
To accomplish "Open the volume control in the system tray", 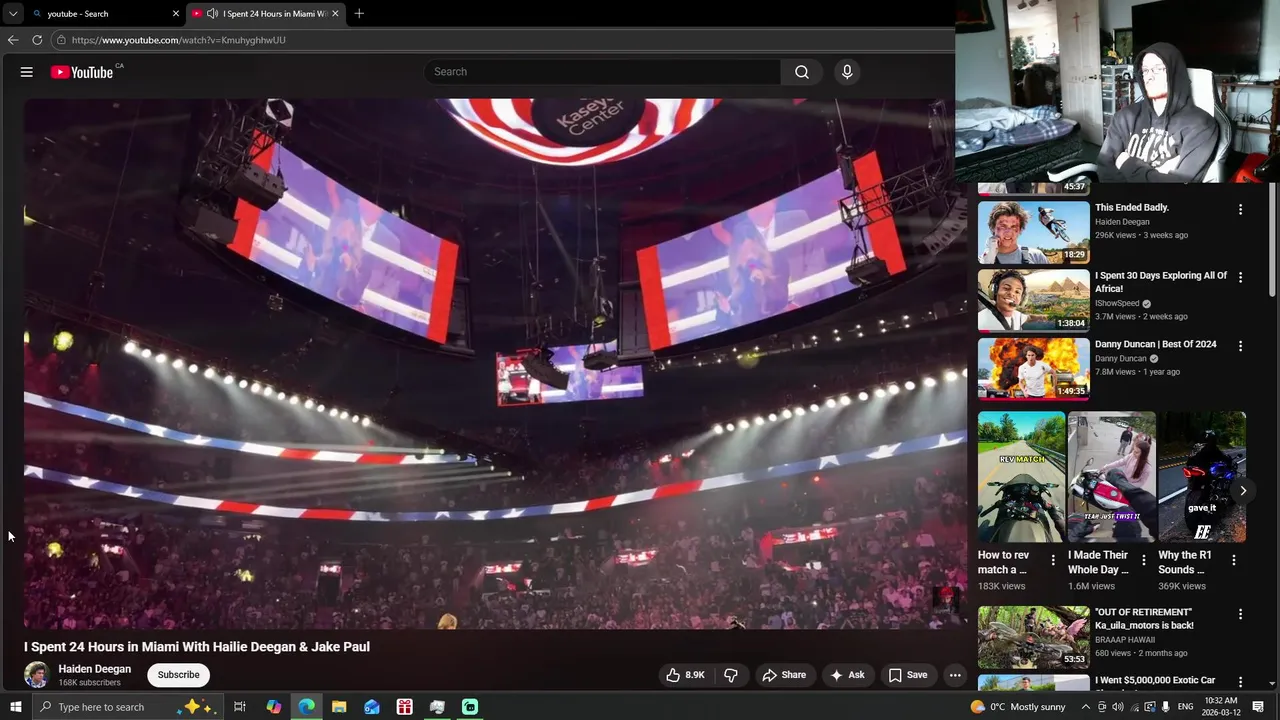I will 1117,707.
